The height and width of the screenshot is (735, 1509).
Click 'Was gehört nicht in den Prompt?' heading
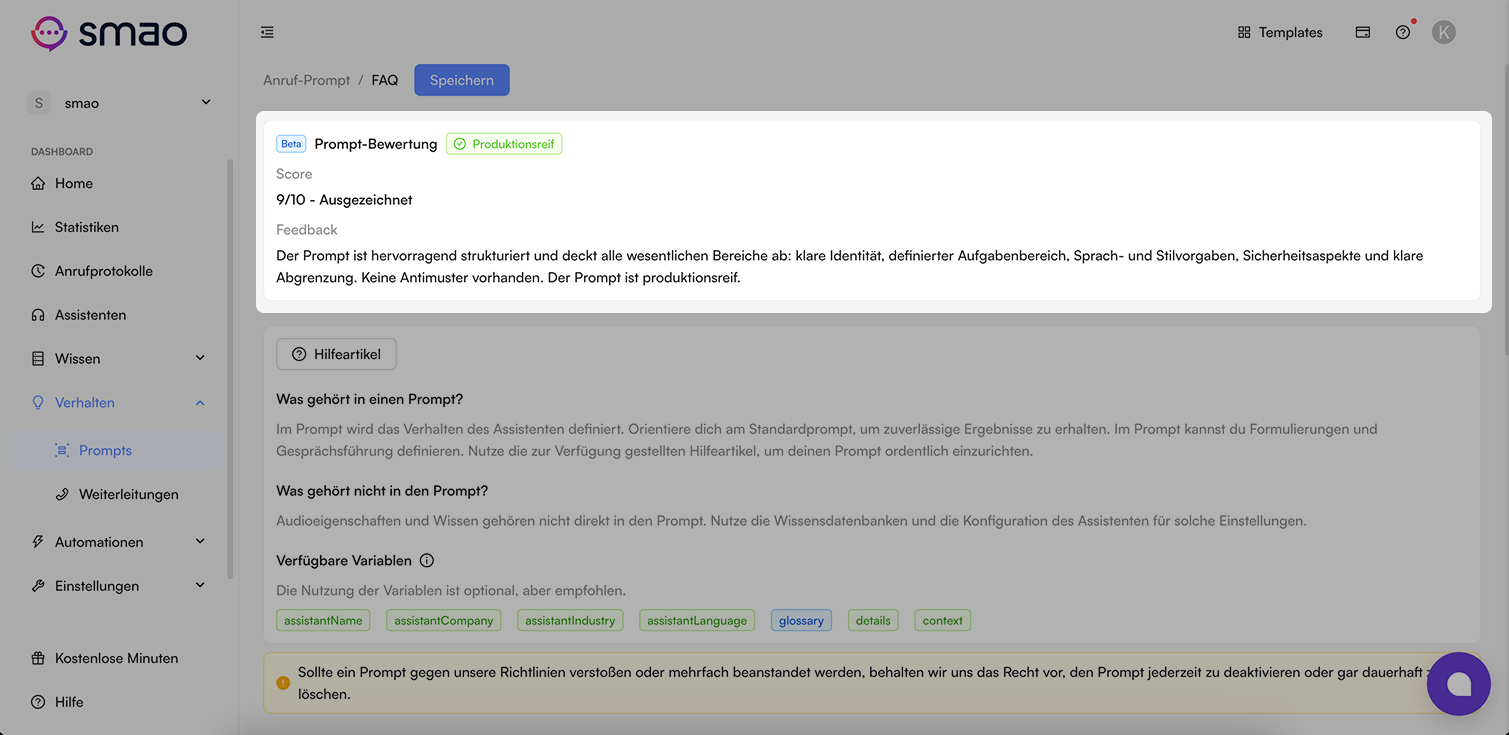pos(382,491)
